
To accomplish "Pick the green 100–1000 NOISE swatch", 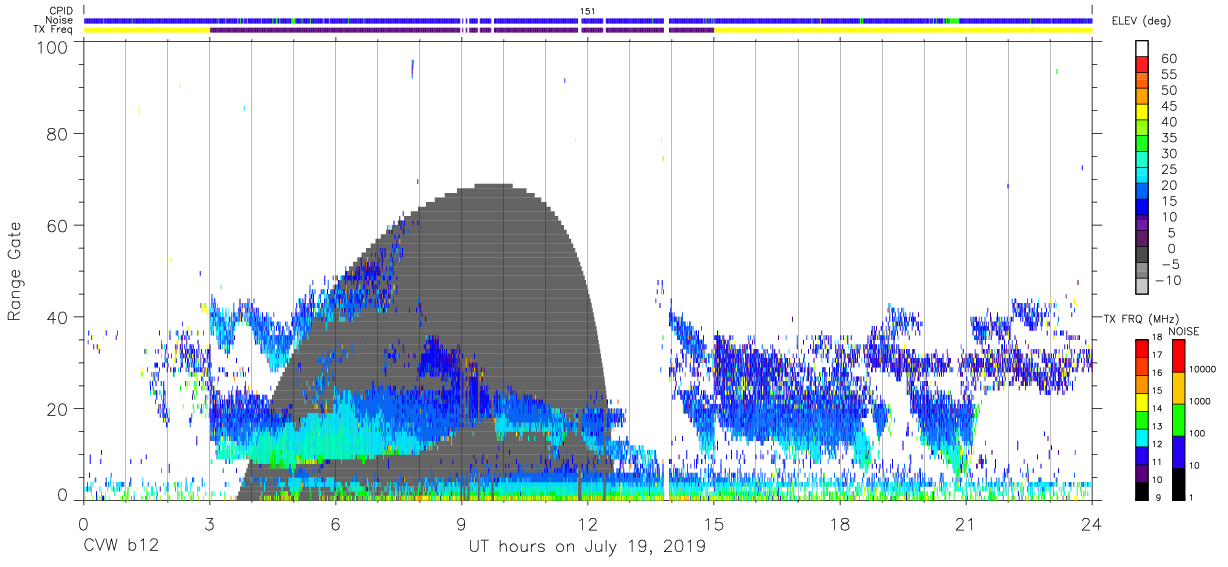I will pyautogui.click(x=1178, y=420).
